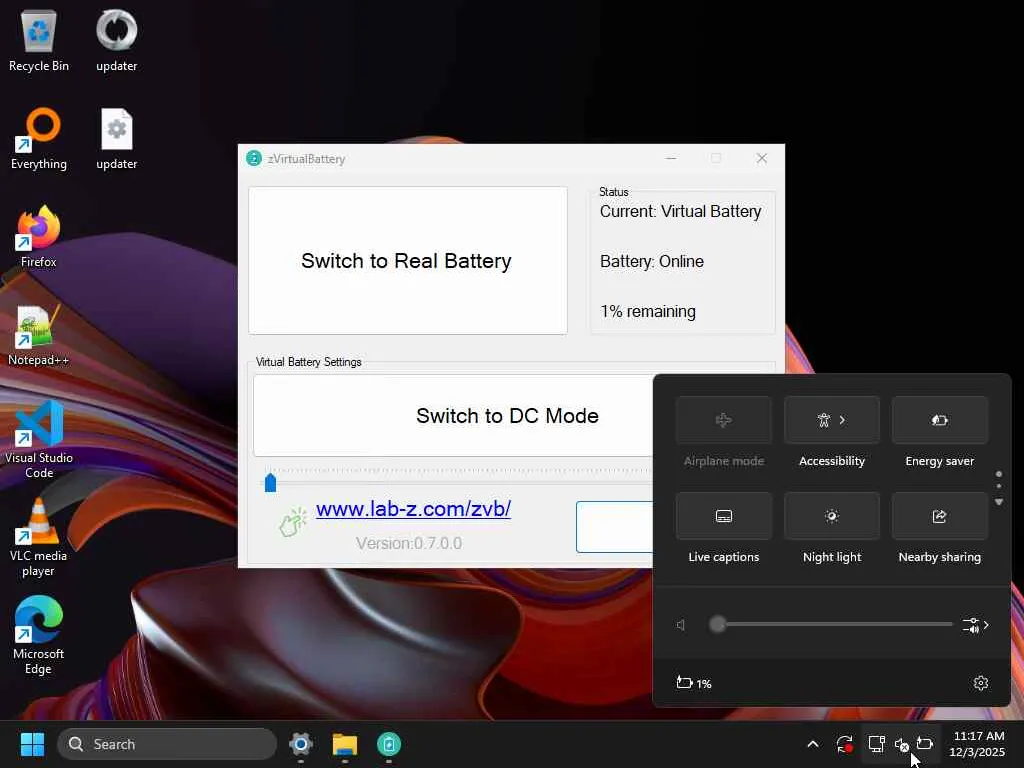Click the battery level slider thumb
The image size is (1024, 768).
point(270,483)
